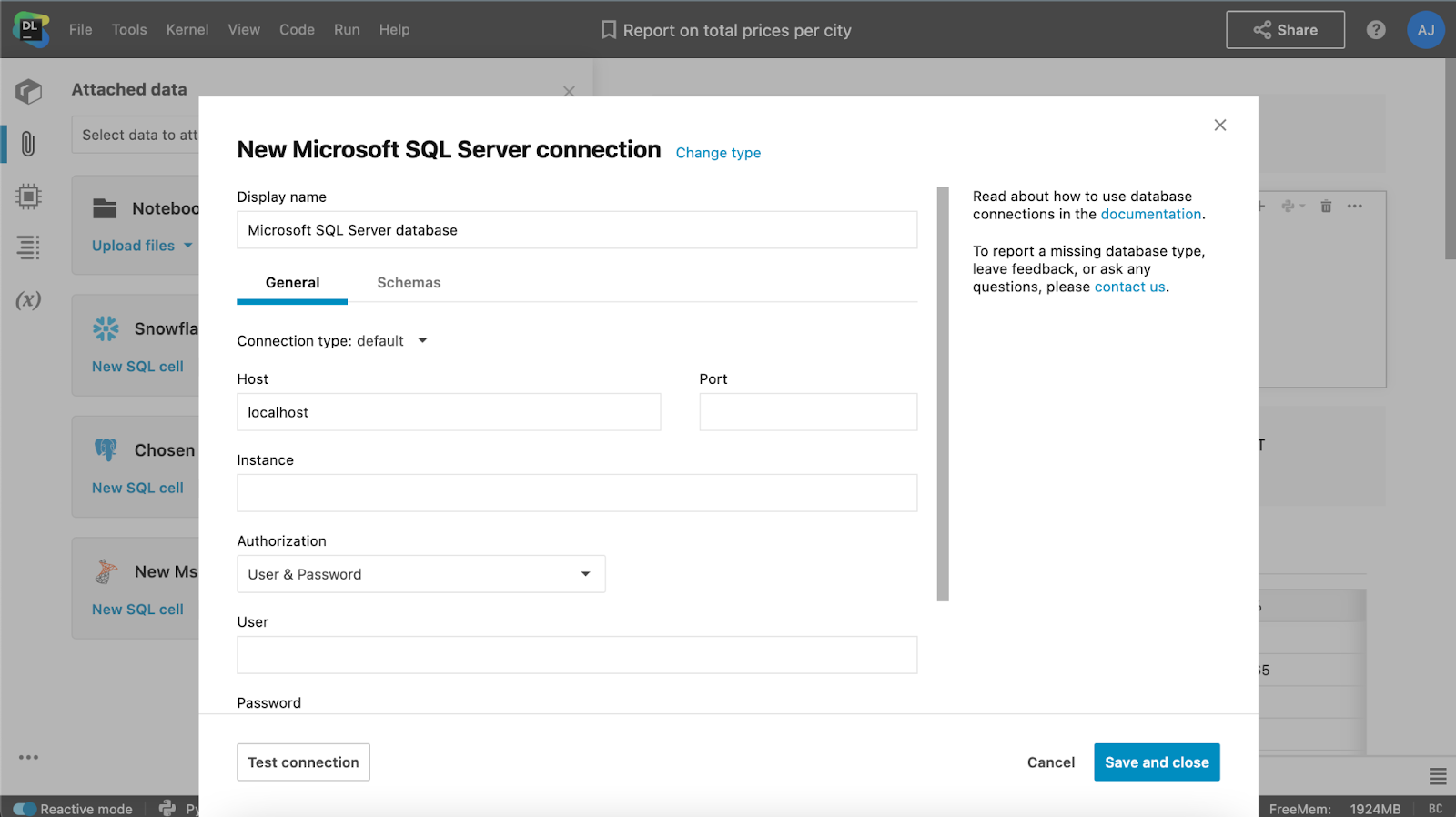Image resolution: width=1456 pixels, height=817 pixels.
Task: Click the page vertical scrollbar
Action: pyautogui.click(x=1450, y=159)
